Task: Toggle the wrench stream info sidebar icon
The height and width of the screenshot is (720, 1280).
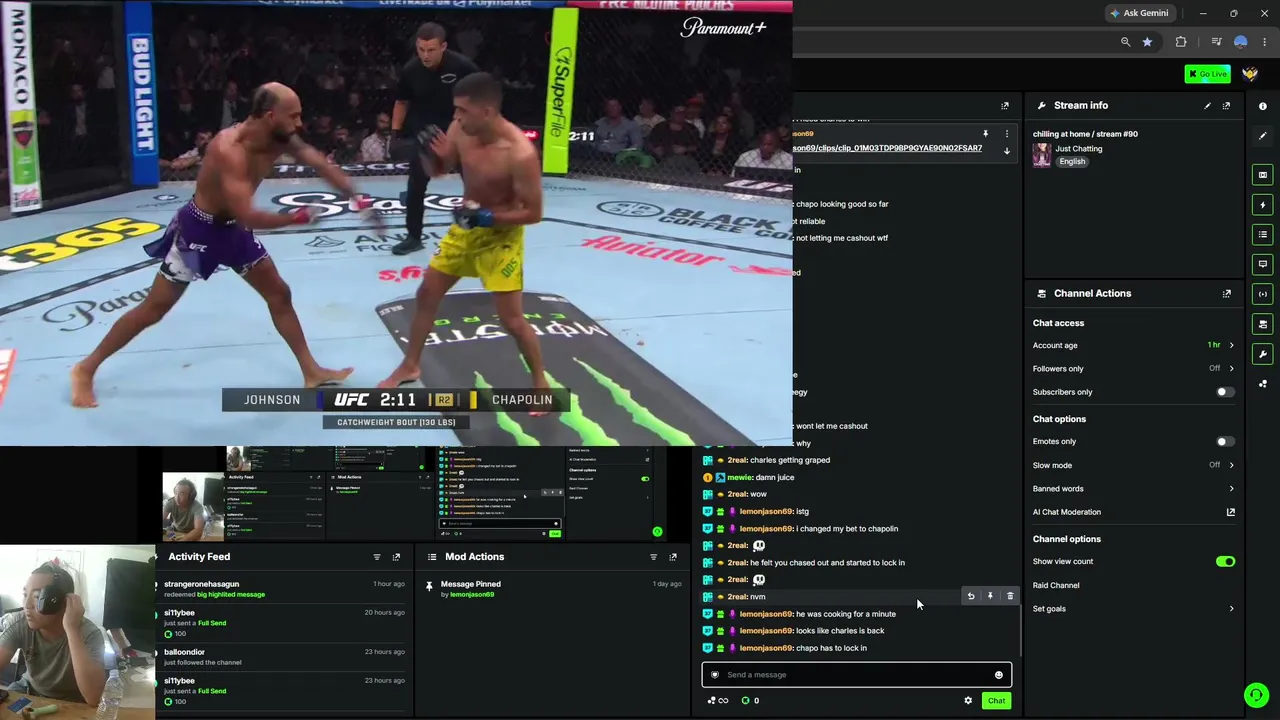Action: tap(1263, 354)
